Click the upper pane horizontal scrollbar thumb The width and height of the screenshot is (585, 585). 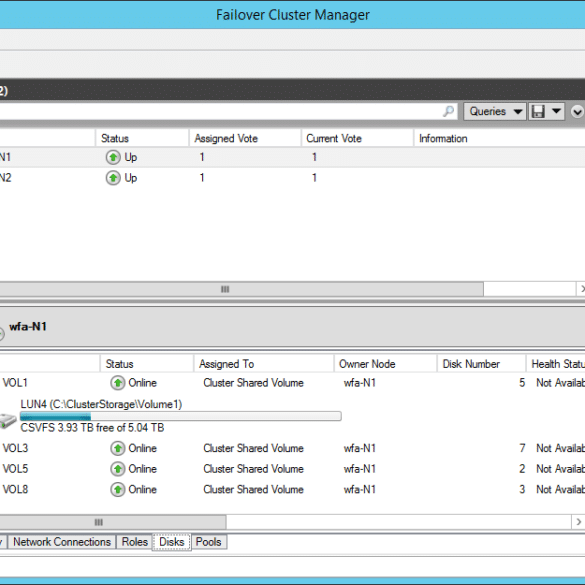pyautogui.click(x=241, y=289)
